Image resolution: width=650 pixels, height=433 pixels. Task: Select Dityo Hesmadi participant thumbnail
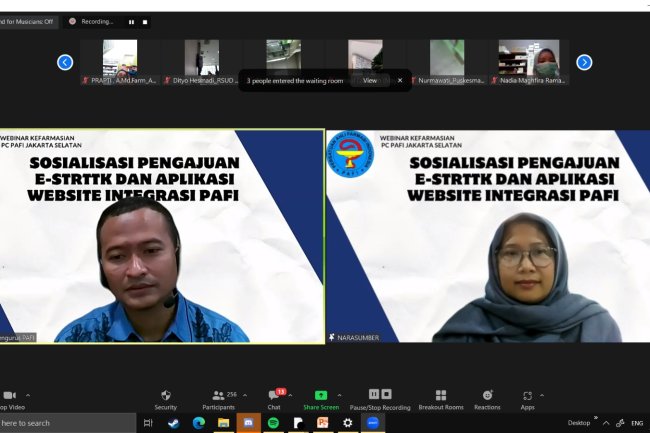tap(202, 62)
